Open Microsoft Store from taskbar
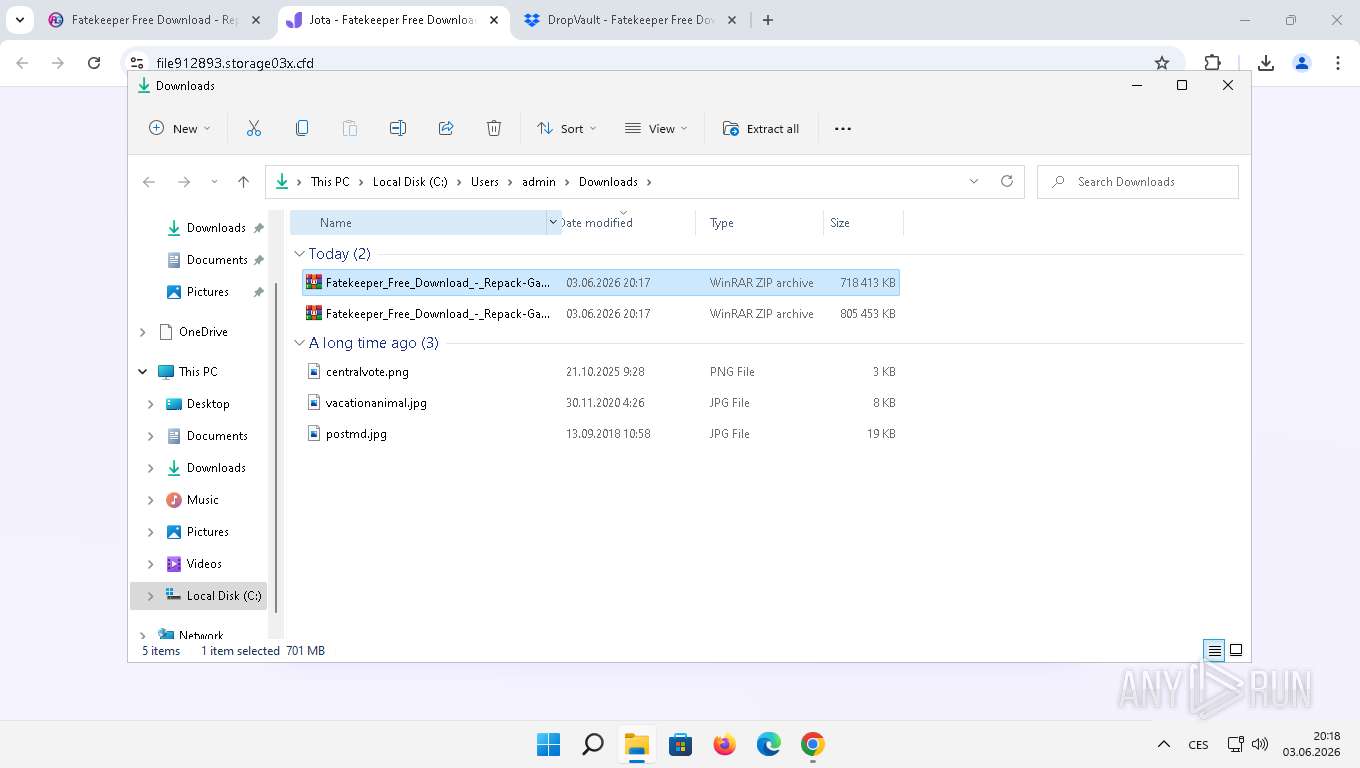 coord(681,744)
